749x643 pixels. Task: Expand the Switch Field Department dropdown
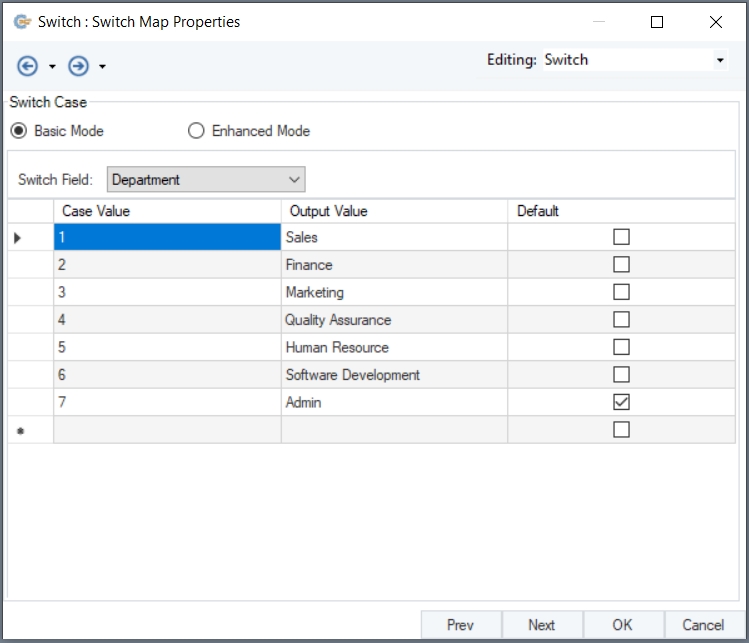tap(294, 180)
